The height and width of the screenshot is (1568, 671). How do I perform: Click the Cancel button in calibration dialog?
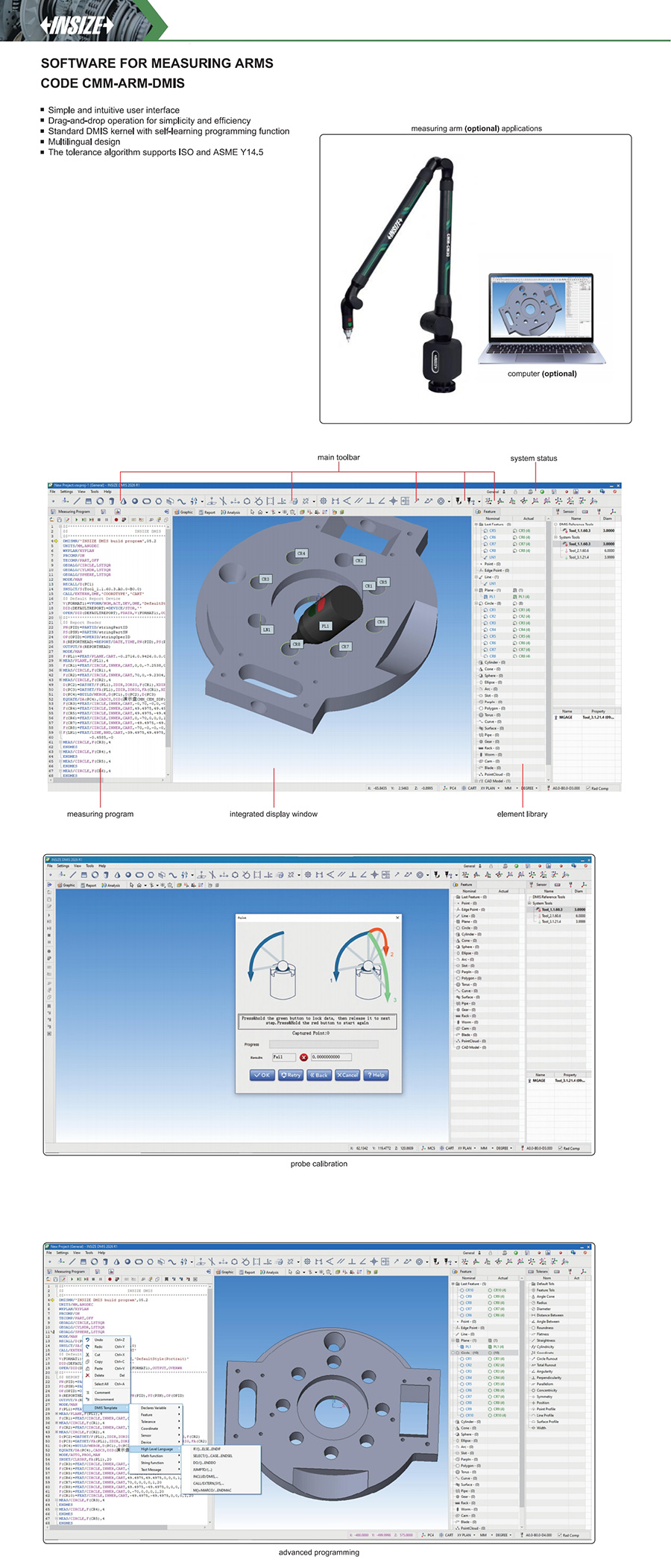coord(347,1075)
